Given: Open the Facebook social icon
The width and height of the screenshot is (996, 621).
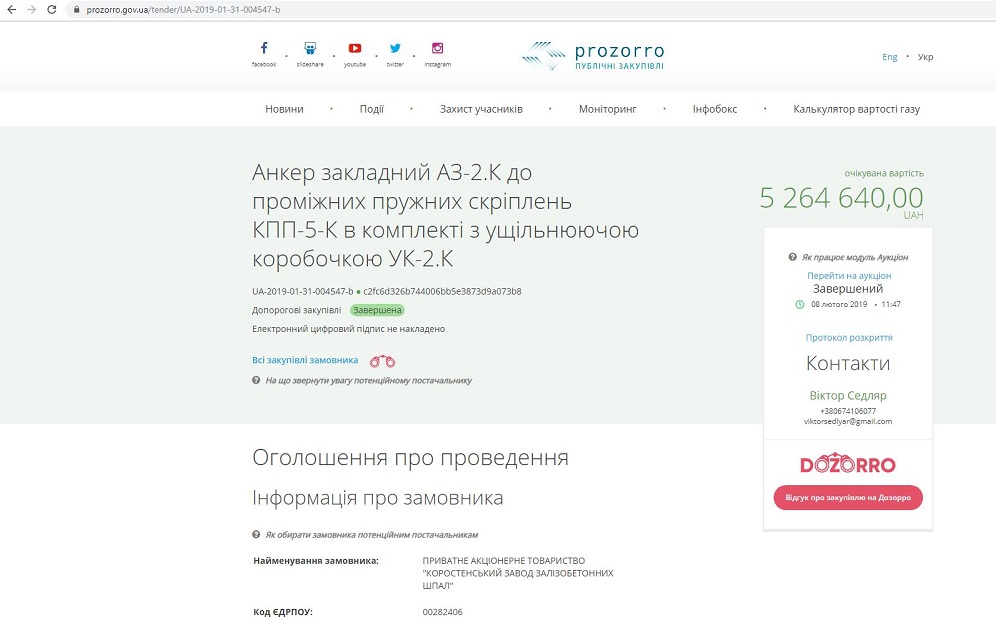Looking at the screenshot, I should [264, 49].
